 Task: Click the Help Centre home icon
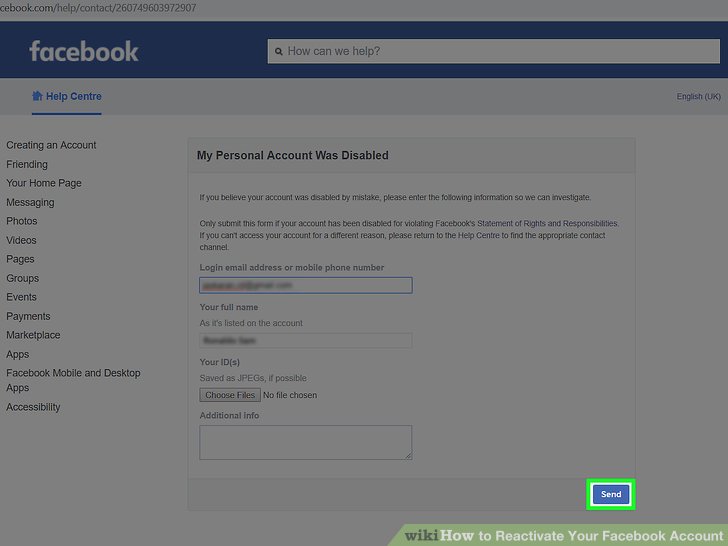pyautogui.click(x=37, y=96)
